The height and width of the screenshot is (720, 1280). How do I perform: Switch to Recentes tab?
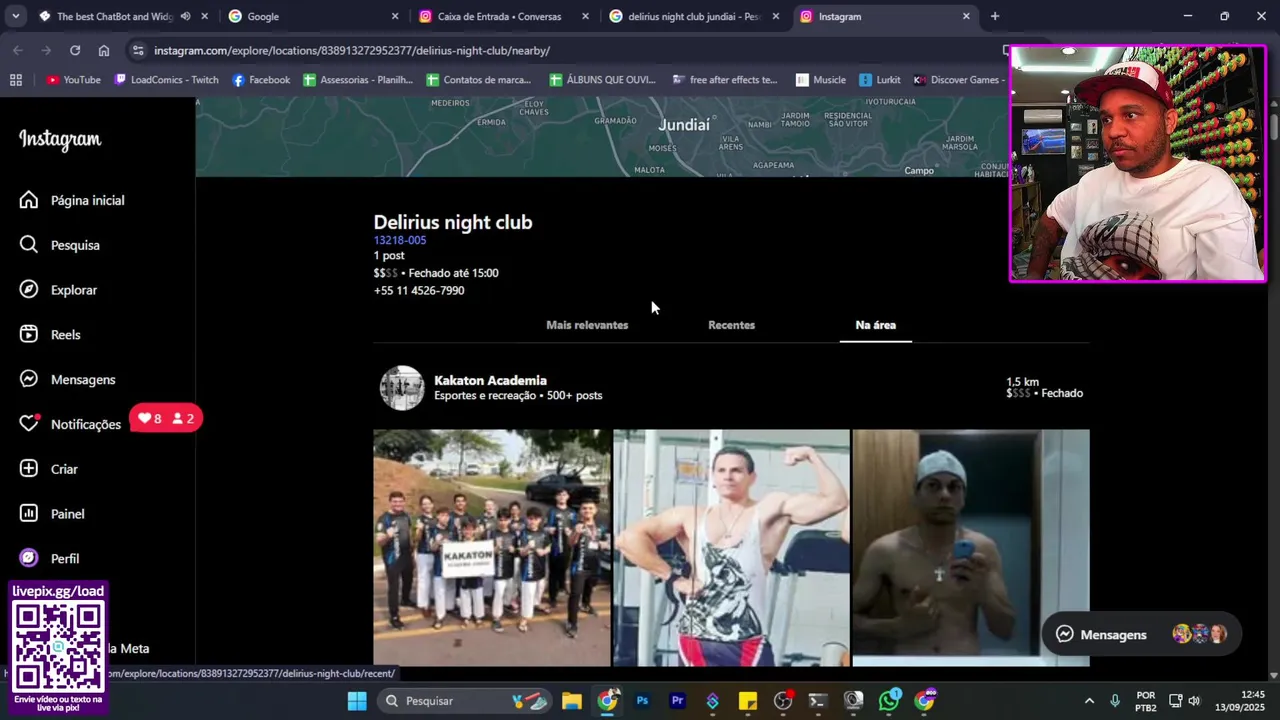pyautogui.click(x=731, y=325)
